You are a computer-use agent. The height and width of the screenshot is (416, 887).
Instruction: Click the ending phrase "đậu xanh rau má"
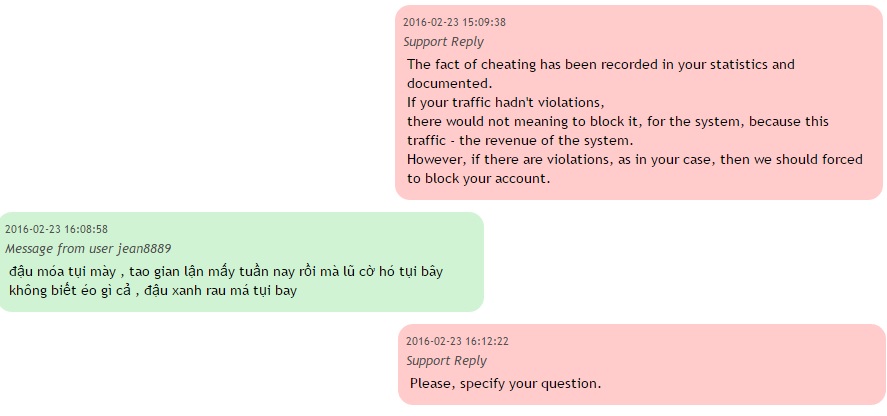click(196, 291)
